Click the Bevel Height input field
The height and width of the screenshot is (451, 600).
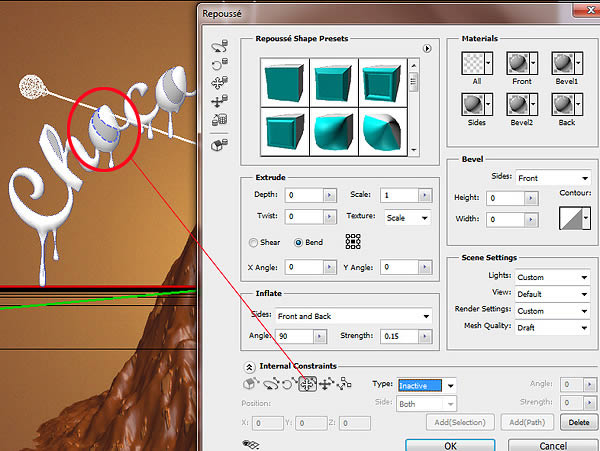pyautogui.click(x=505, y=198)
